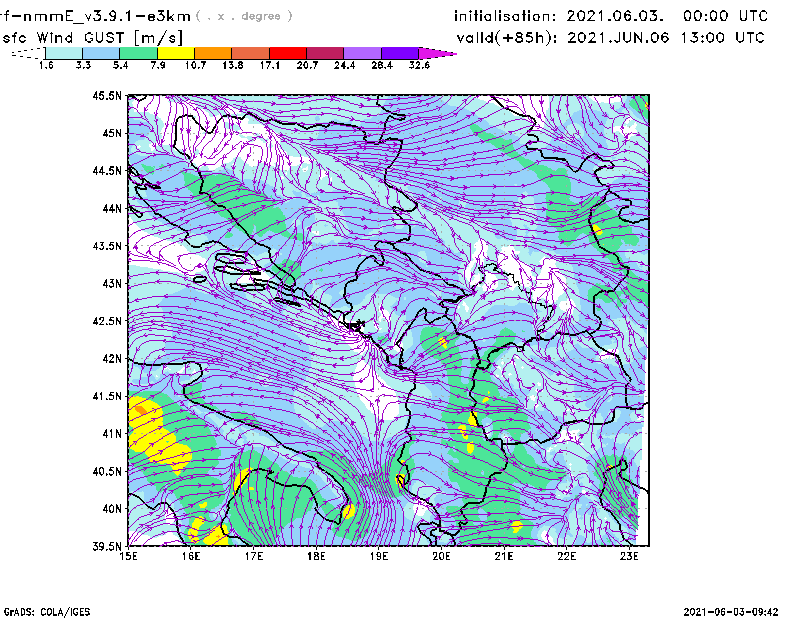Click the crimson 20.7–24.4 legend swatch

pyautogui.click(x=325, y=53)
